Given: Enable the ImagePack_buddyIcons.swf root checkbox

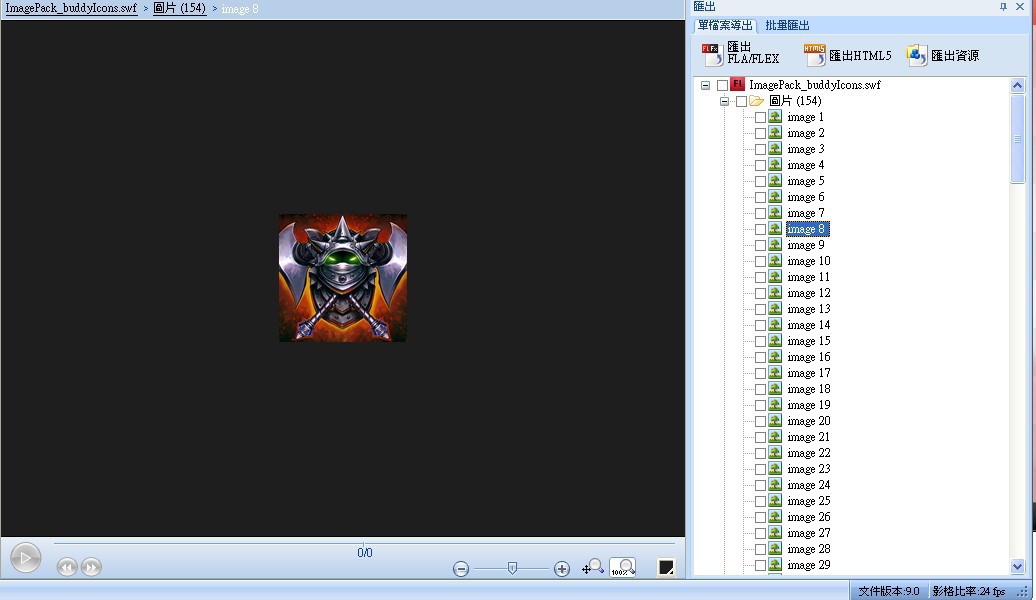Looking at the screenshot, I should tap(722, 85).
